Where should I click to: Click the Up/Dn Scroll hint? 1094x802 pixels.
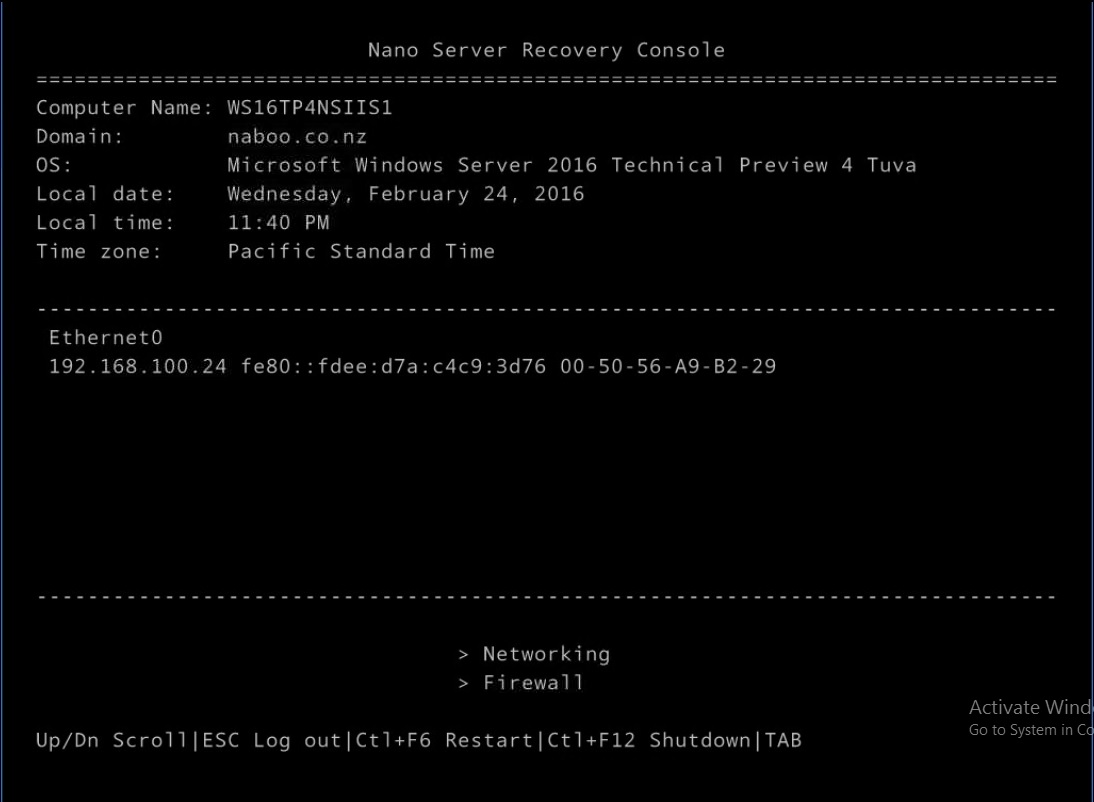coord(112,740)
